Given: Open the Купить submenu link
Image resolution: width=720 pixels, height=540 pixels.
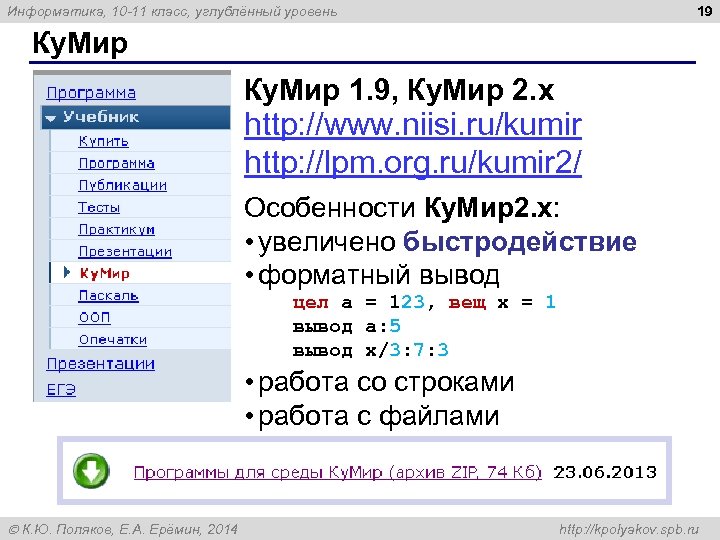Looking at the screenshot, I should coord(103,141).
